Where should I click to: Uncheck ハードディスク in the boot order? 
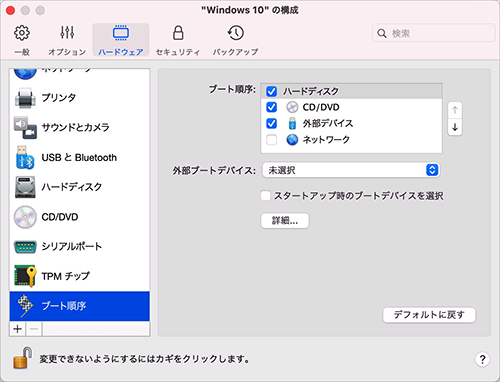click(271, 91)
